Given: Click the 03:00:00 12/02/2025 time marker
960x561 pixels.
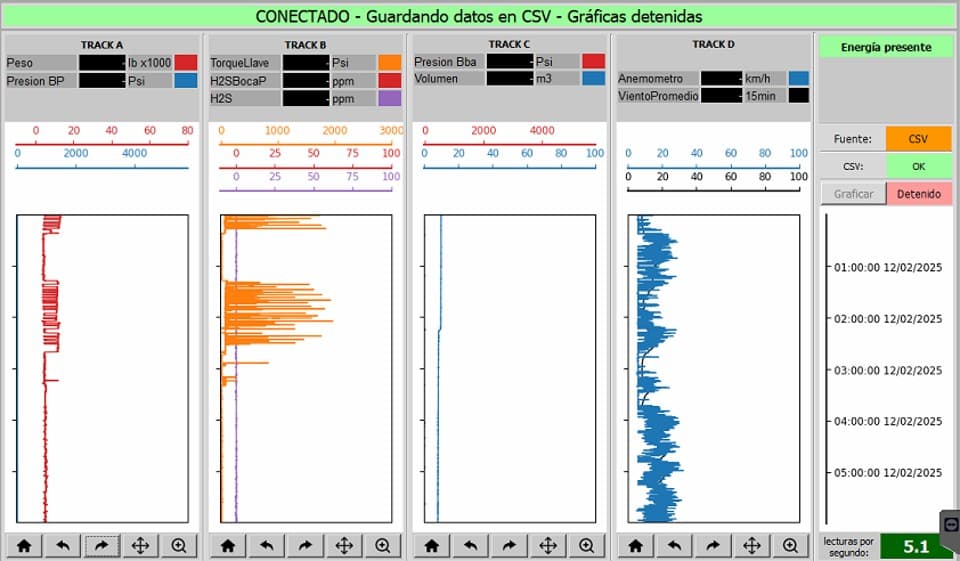Looking at the screenshot, I should tap(888, 371).
